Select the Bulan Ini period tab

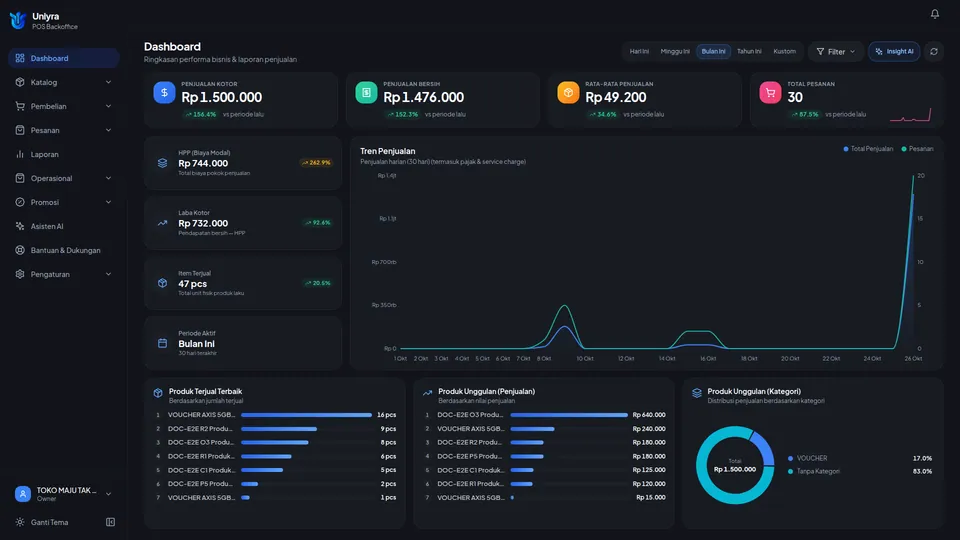pyautogui.click(x=713, y=51)
